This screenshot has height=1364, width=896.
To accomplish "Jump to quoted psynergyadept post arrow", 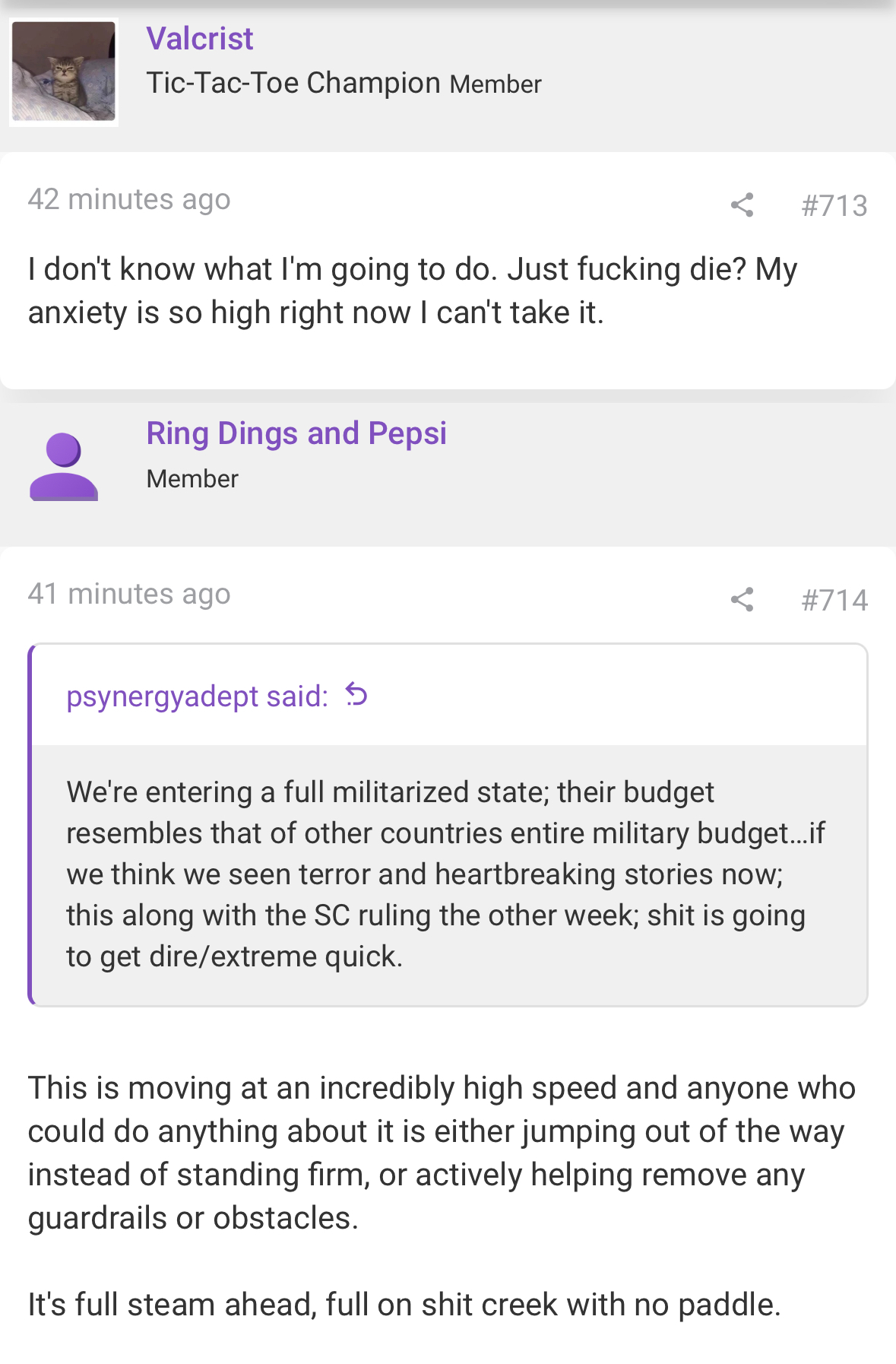I will point(356,694).
